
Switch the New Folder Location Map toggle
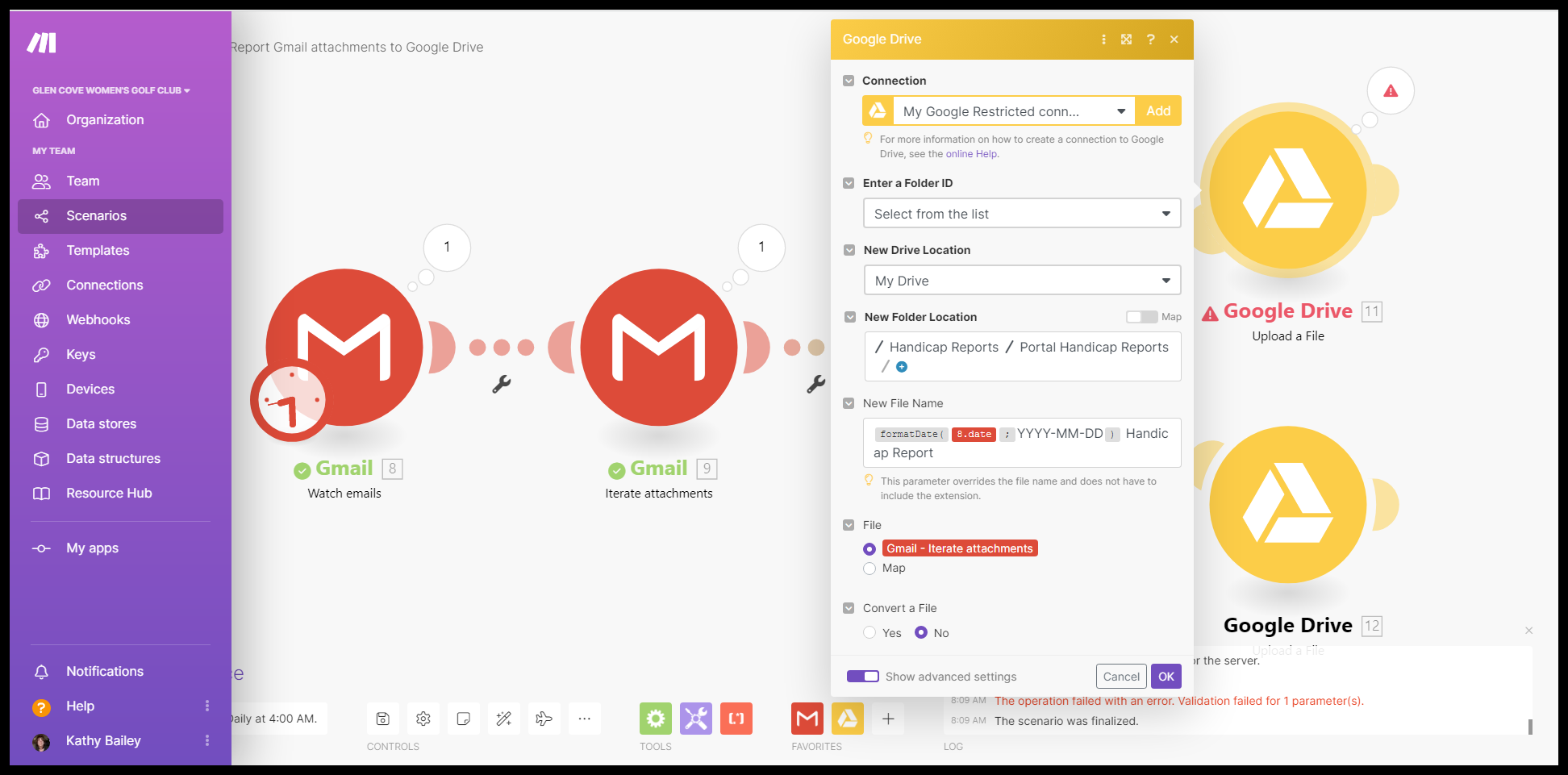click(1141, 317)
